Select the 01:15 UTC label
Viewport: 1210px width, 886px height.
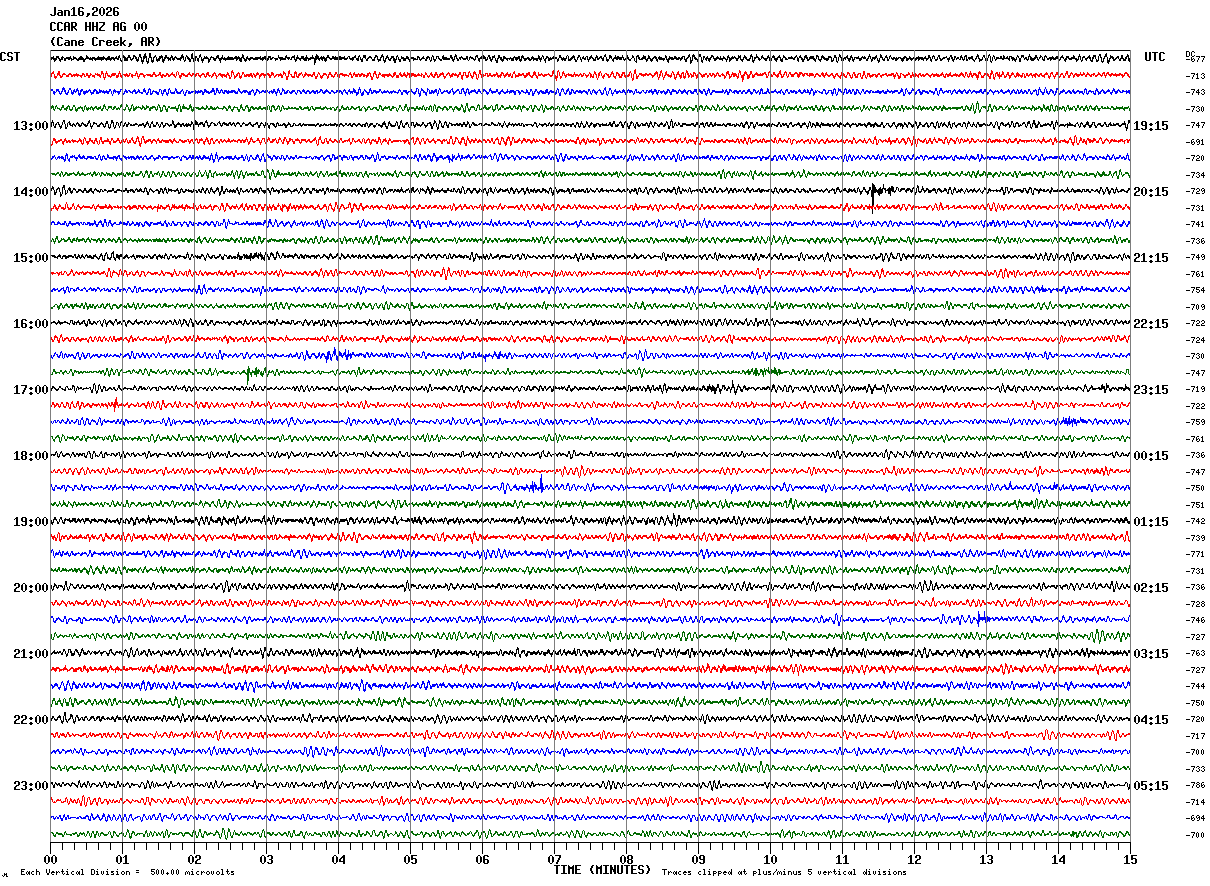pos(1151,522)
